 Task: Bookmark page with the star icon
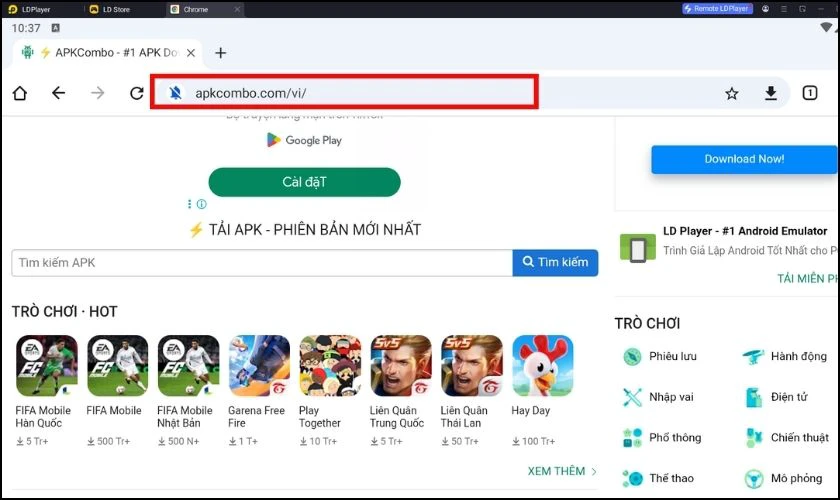[731, 94]
